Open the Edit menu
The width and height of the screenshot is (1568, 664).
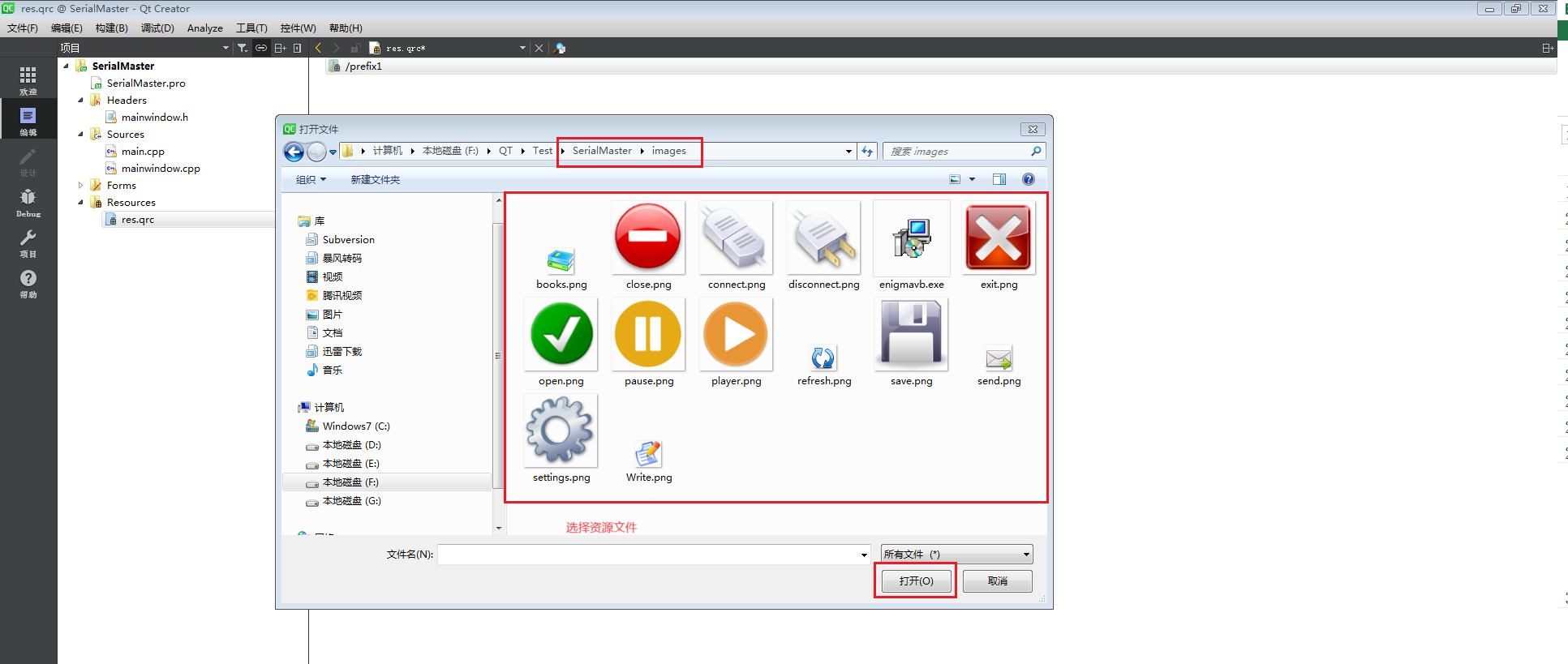[67, 28]
